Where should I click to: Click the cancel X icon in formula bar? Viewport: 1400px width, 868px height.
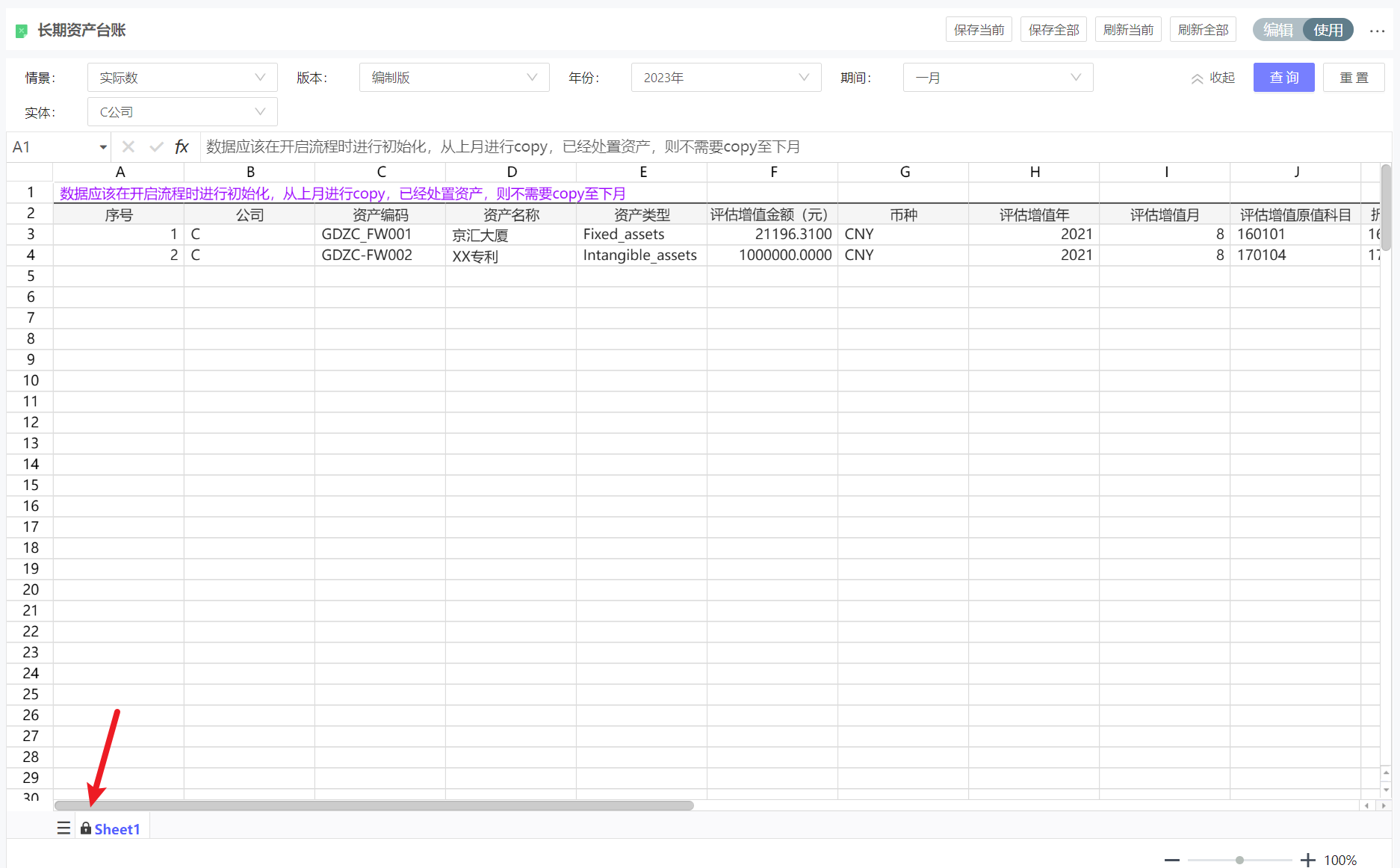click(x=128, y=147)
